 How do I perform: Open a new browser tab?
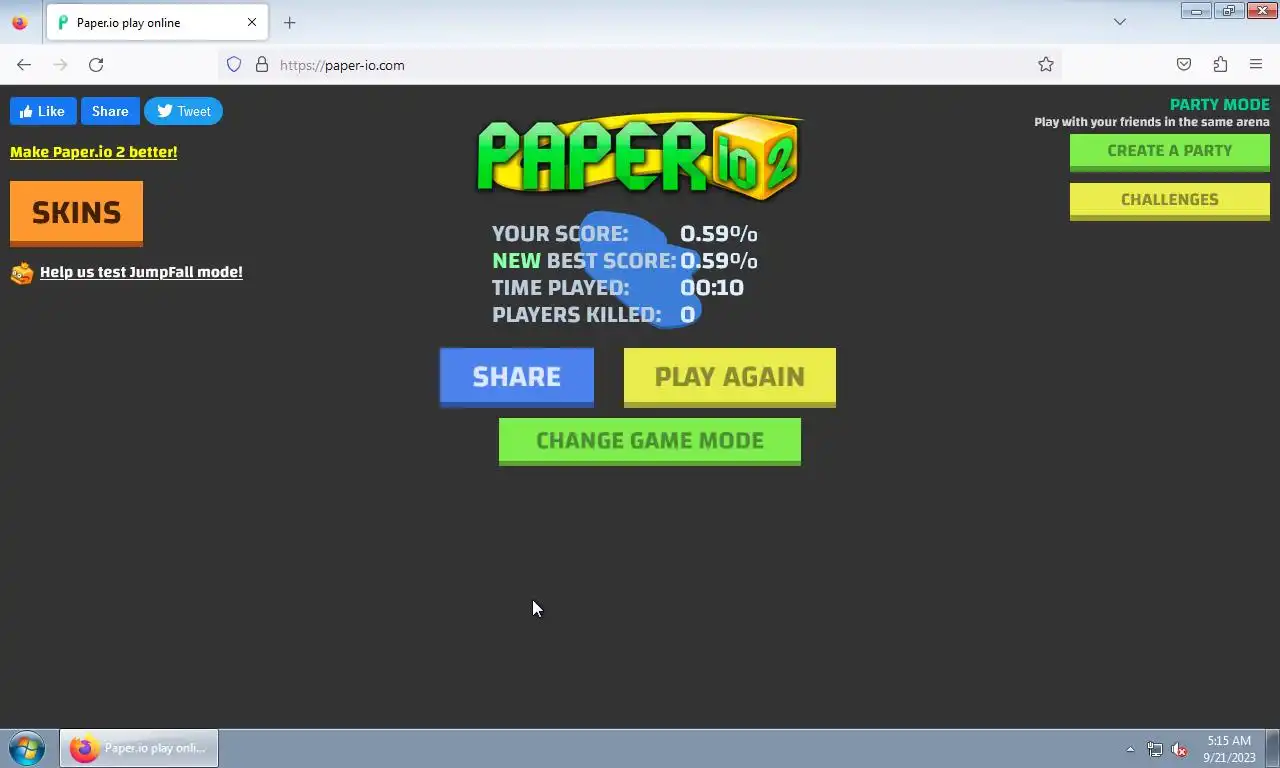click(289, 22)
